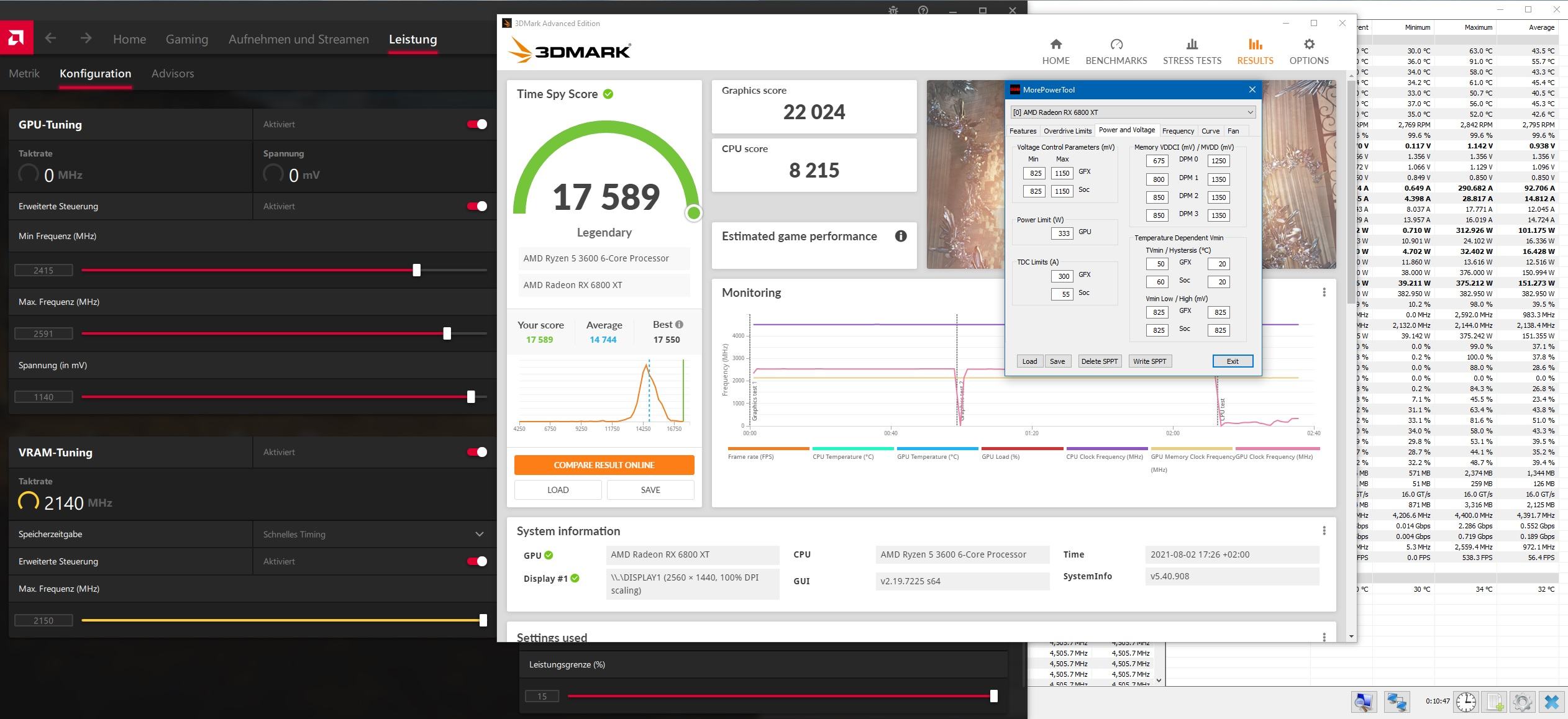Click the TDC Limits GFX field 300
The image size is (1568, 719).
1062,276
